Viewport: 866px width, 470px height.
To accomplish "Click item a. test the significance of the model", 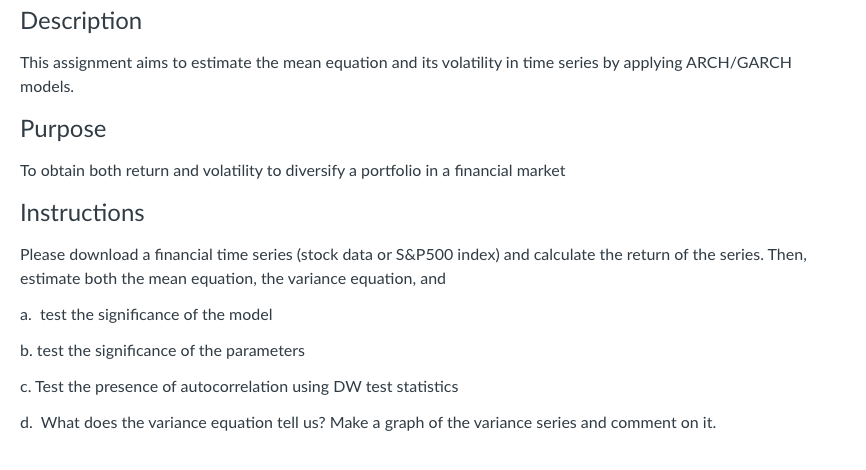I will 146,315.
